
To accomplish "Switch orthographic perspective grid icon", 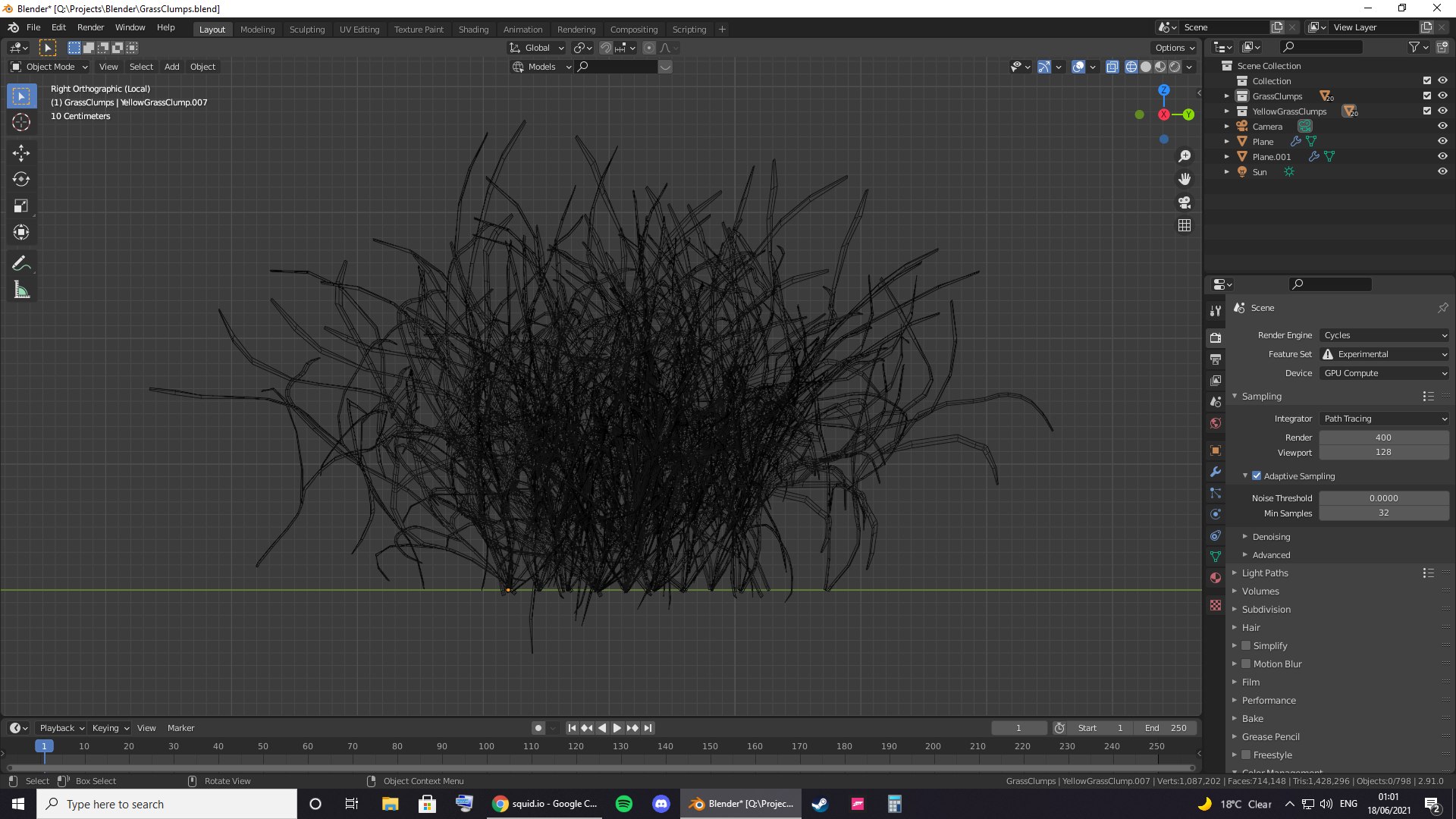I will coord(1185,226).
